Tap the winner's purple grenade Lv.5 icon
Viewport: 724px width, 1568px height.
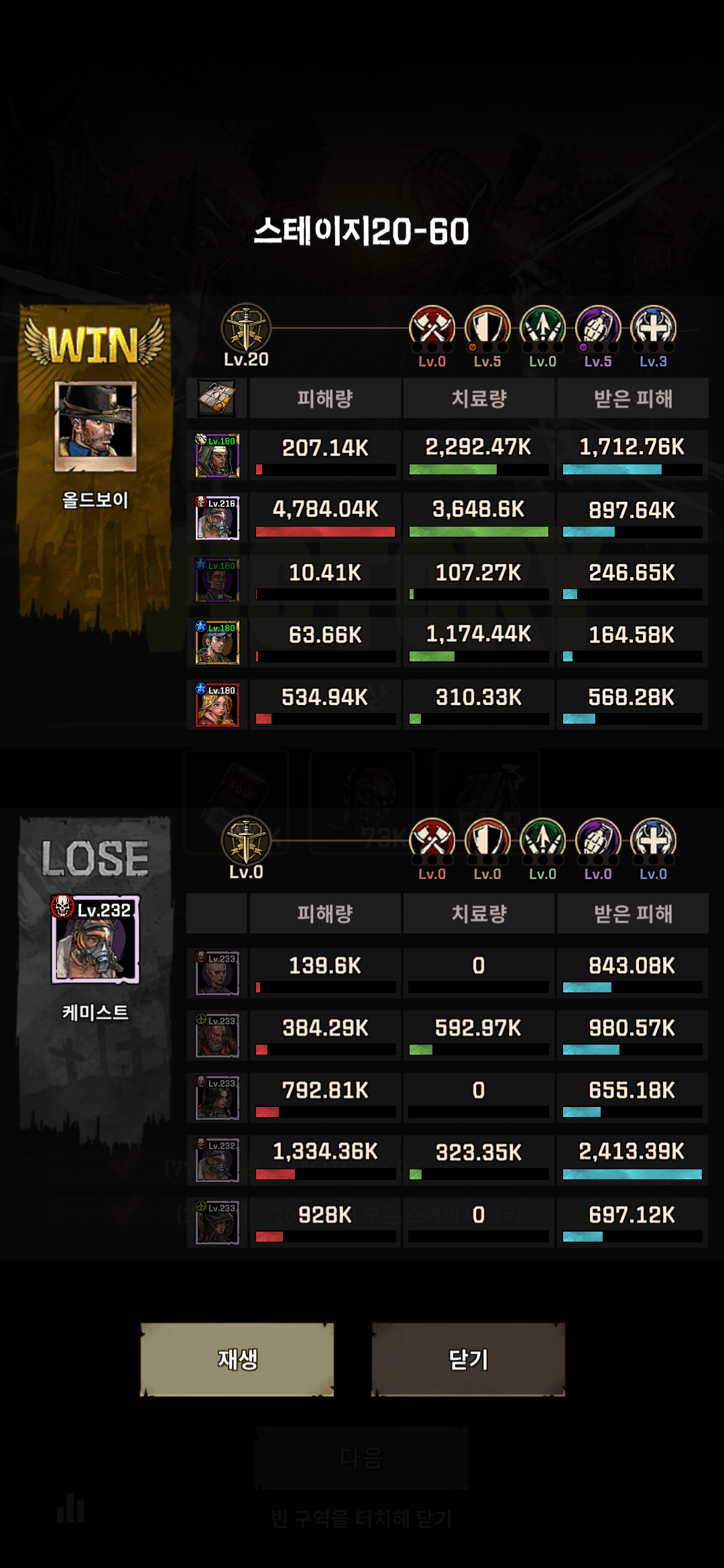598,328
